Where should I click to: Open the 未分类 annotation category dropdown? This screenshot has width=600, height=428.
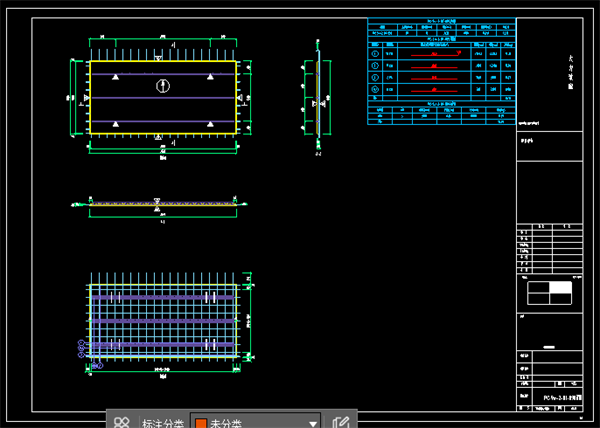pos(256,421)
